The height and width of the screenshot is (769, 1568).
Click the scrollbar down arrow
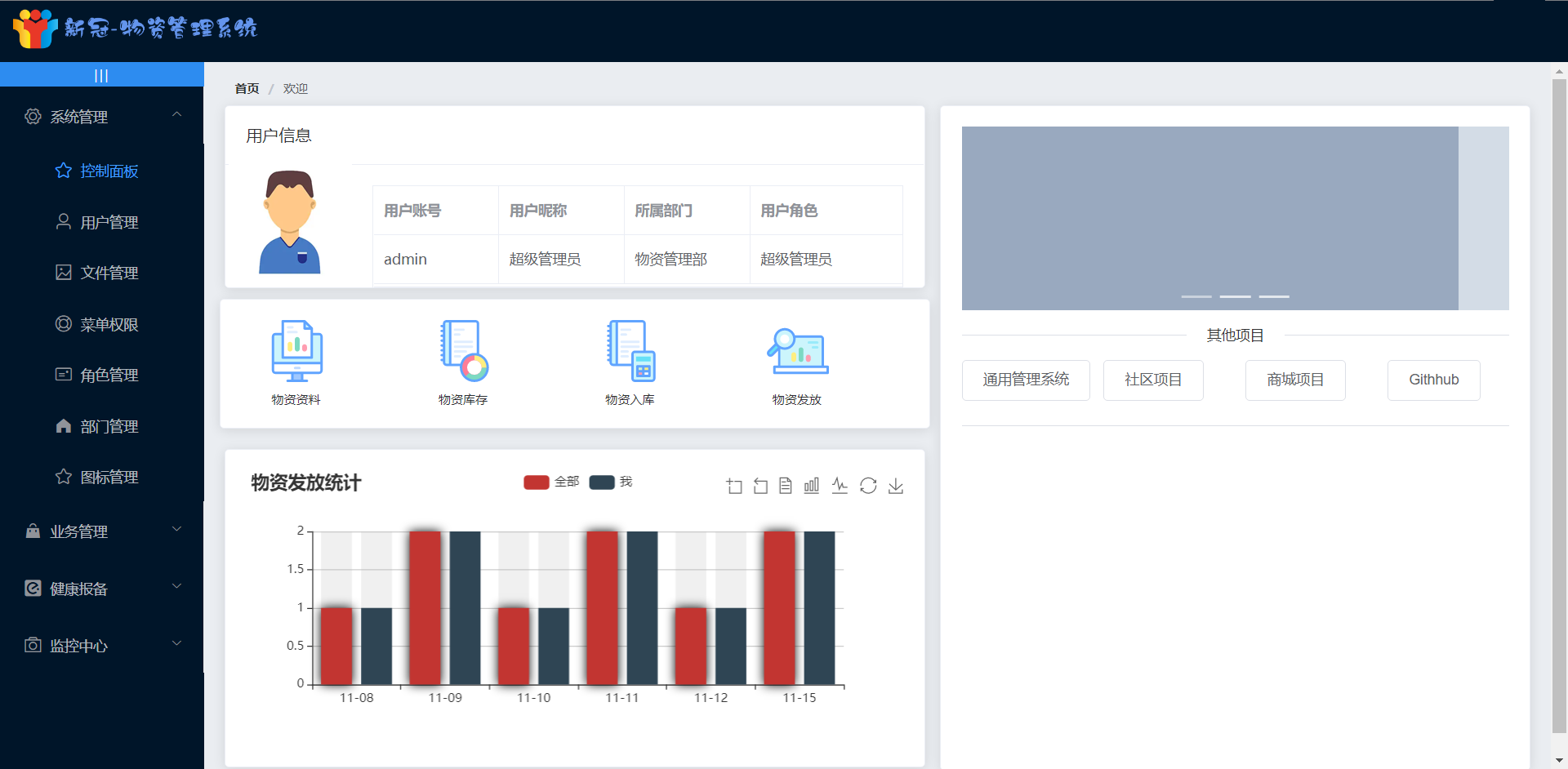[1559, 760]
